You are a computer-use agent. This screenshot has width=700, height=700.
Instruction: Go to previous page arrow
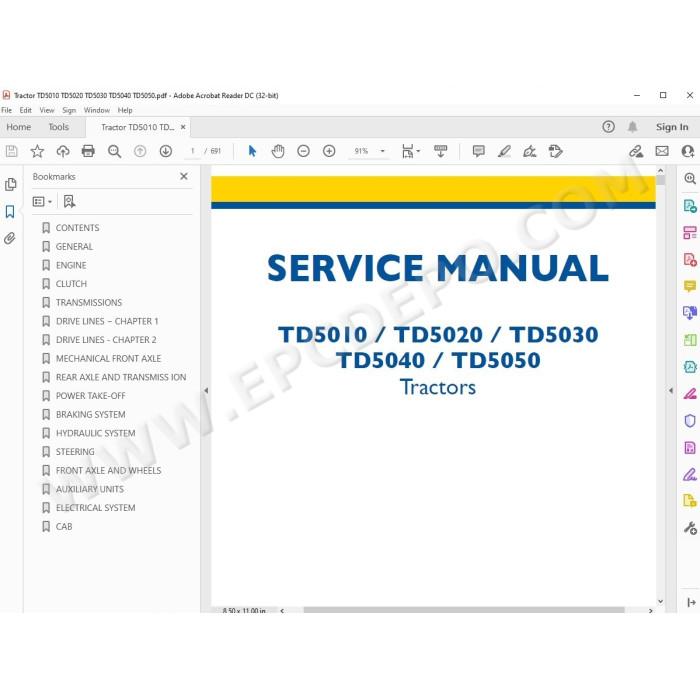(140, 151)
